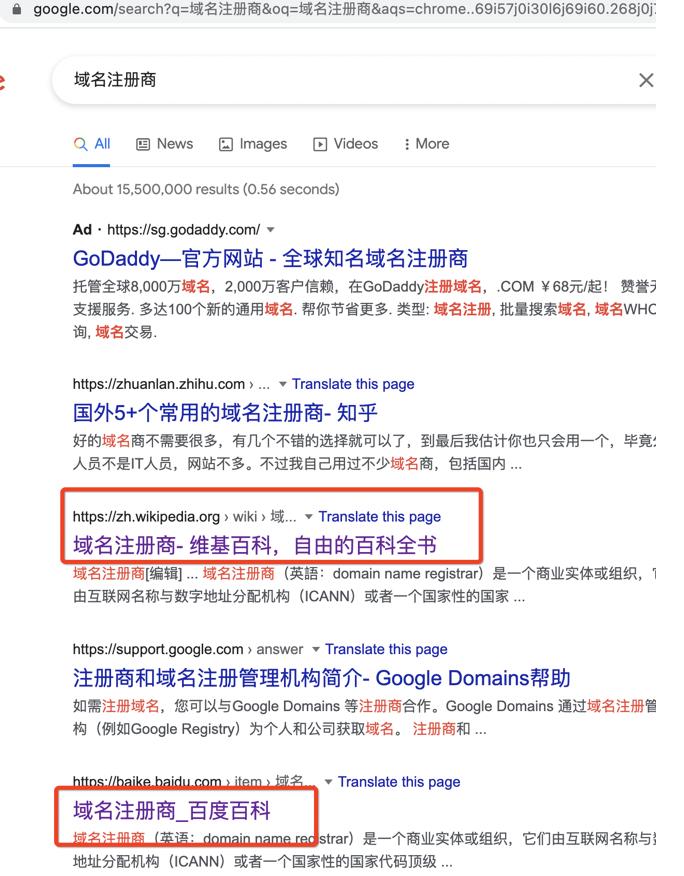Click the Images tab picture icon

tap(226, 145)
